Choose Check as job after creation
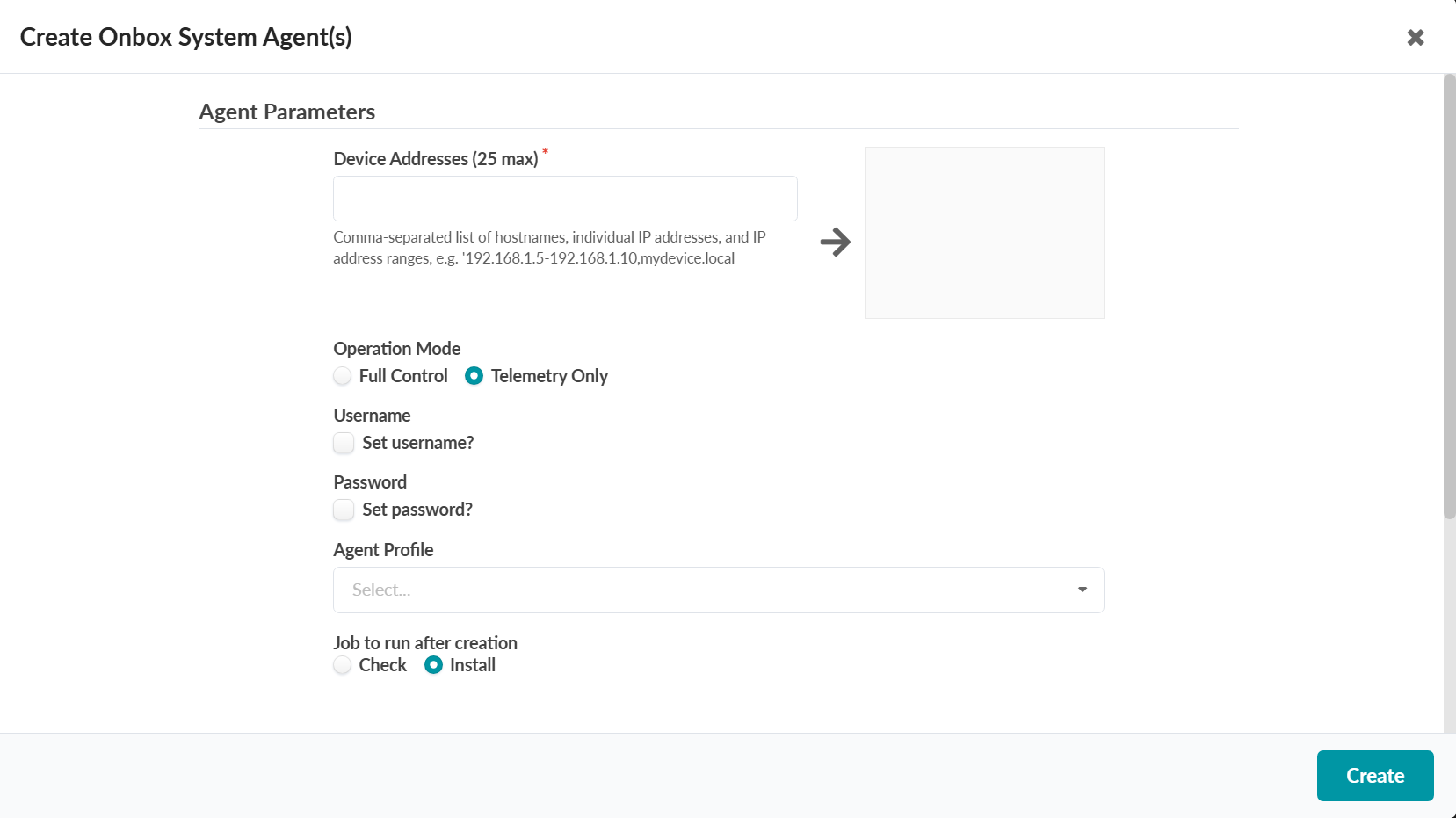The width and height of the screenshot is (1456, 818). [343, 665]
